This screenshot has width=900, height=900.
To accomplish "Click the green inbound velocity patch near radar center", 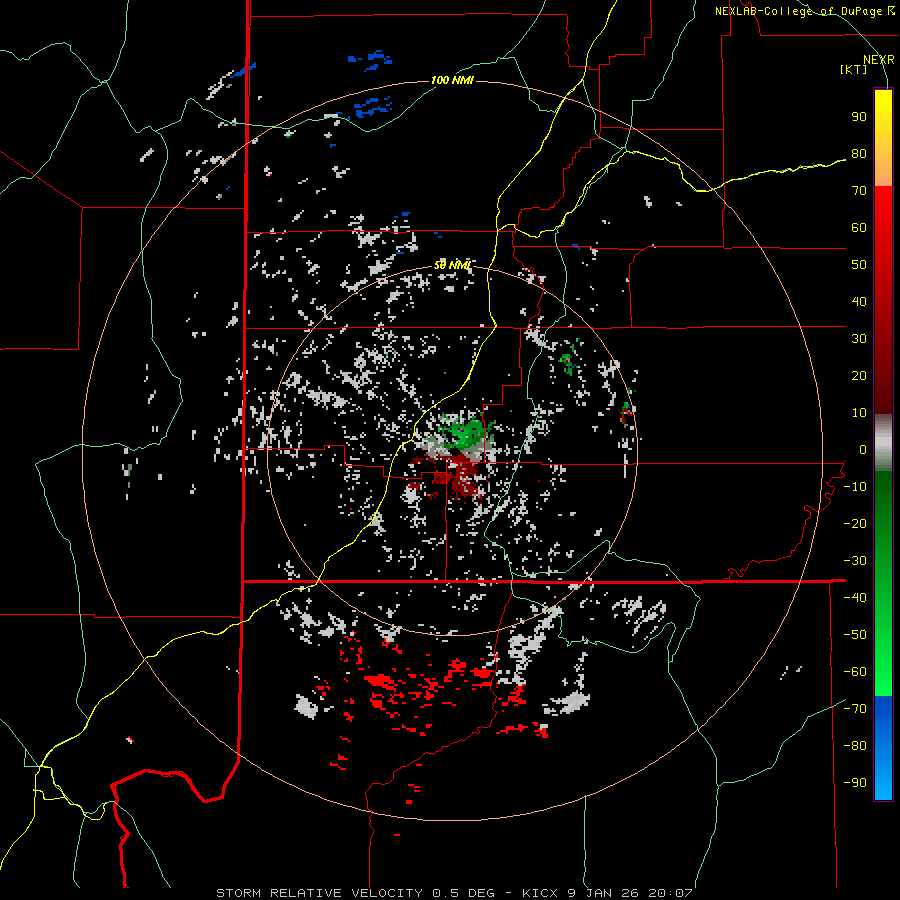I will tap(464, 432).
